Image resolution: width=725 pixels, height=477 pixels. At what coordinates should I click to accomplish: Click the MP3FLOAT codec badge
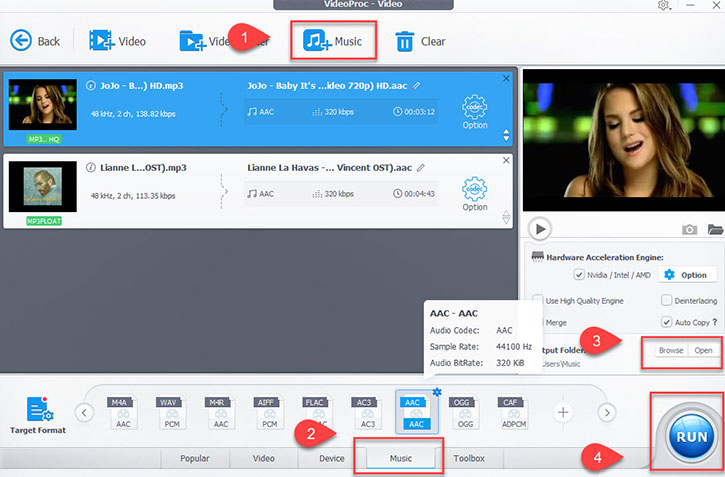point(44,221)
